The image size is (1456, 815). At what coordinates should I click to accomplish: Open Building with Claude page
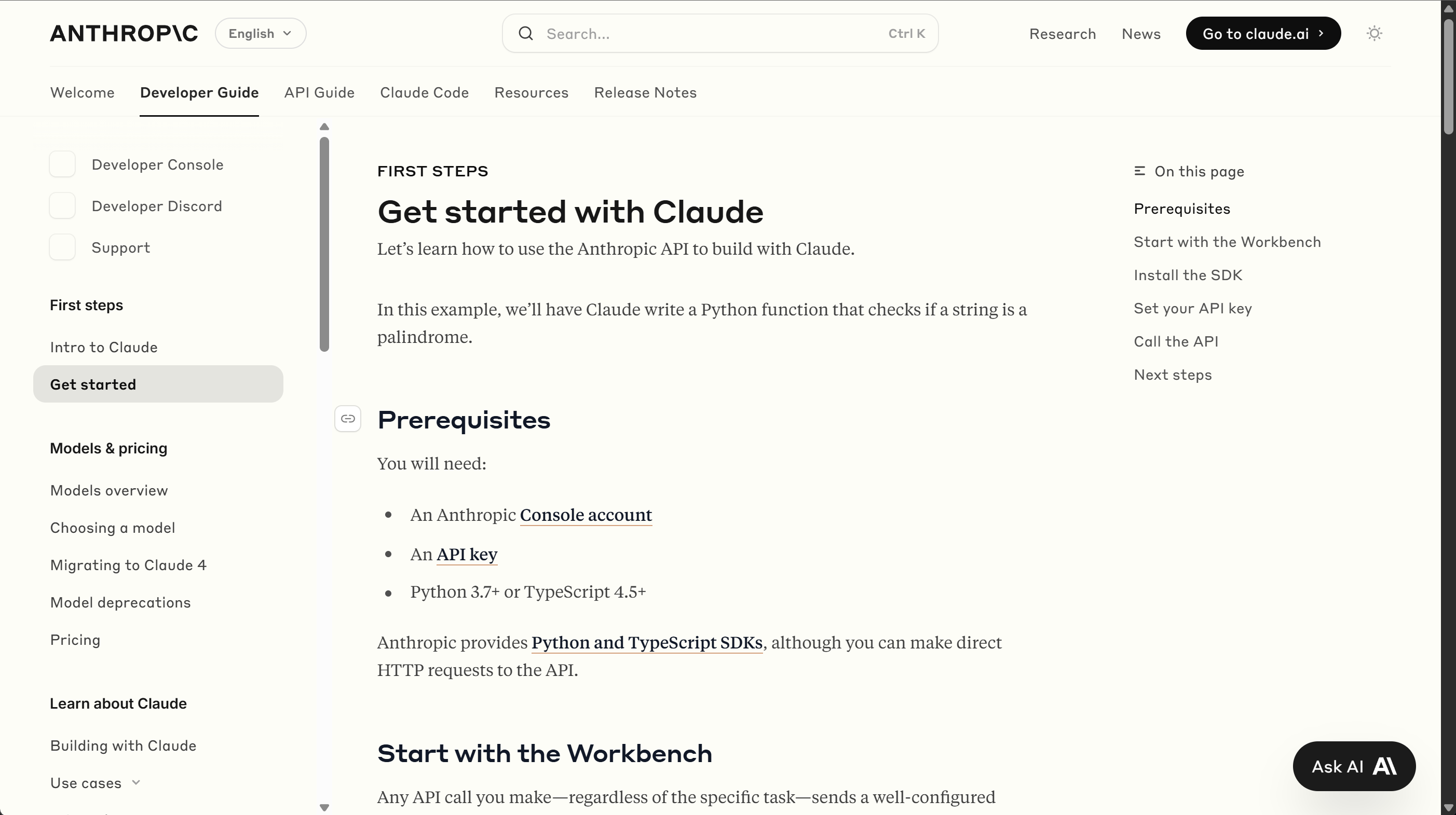[x=123, y=745]
